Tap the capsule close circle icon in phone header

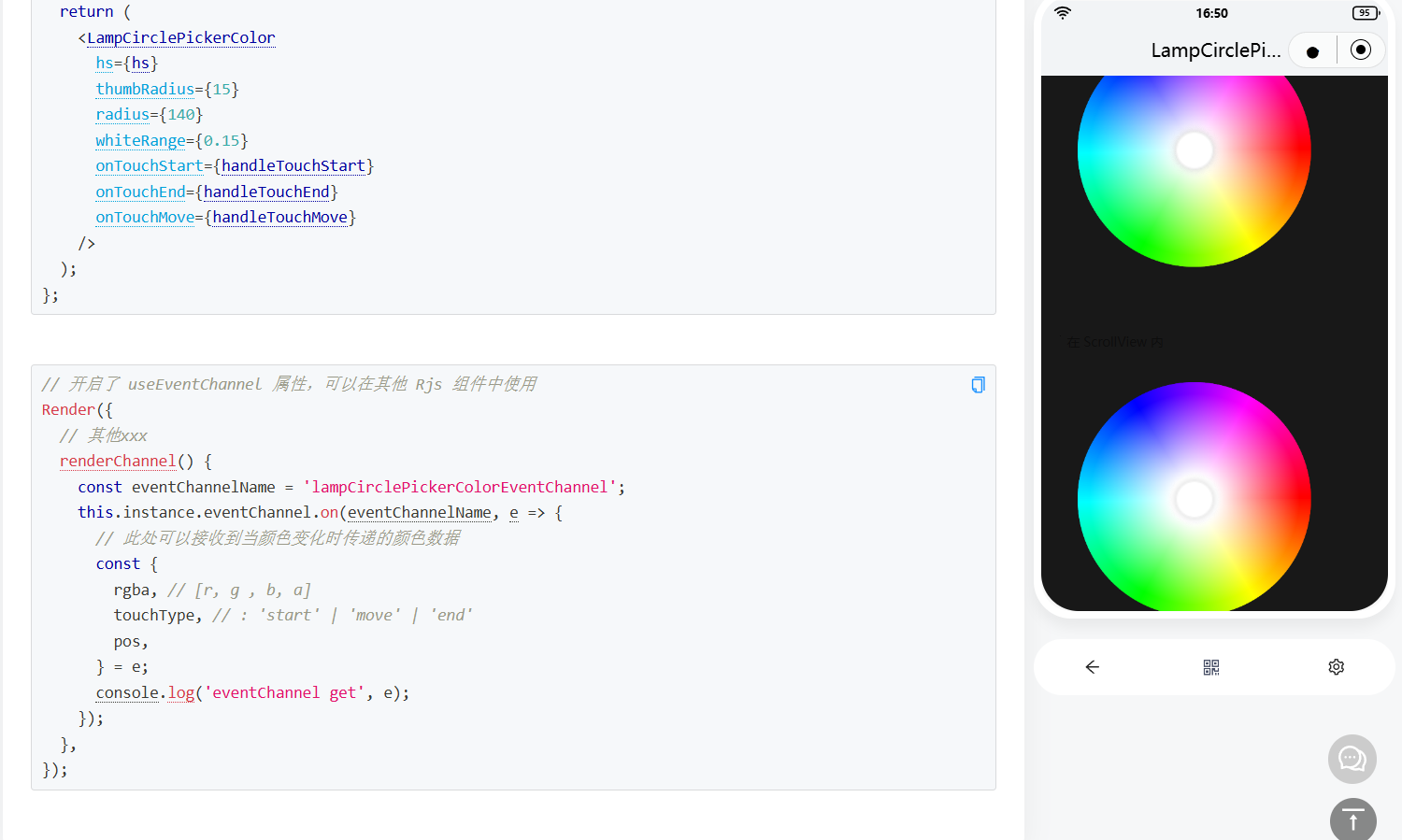click(1361, 50)
